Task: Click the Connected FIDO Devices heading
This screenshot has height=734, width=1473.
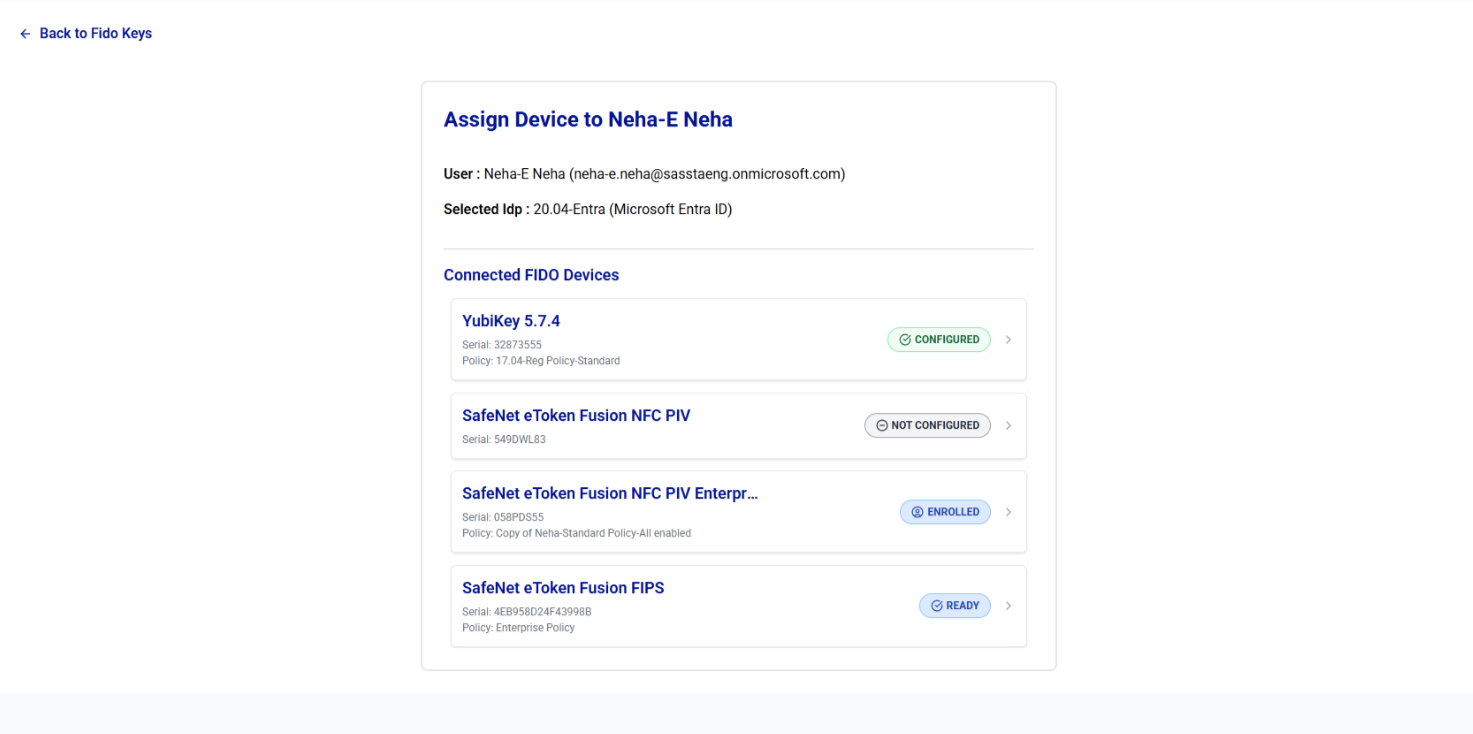Action: [531, 275]
